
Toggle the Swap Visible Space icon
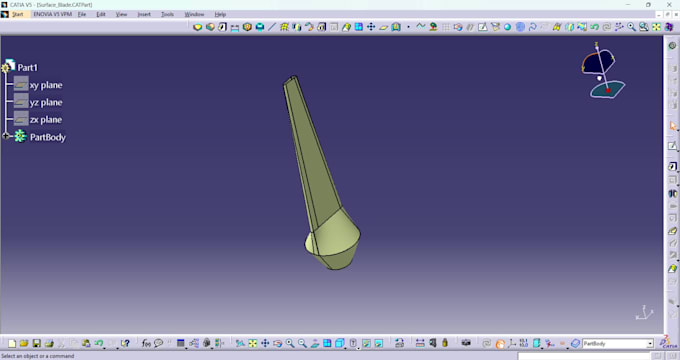(379, 344)
